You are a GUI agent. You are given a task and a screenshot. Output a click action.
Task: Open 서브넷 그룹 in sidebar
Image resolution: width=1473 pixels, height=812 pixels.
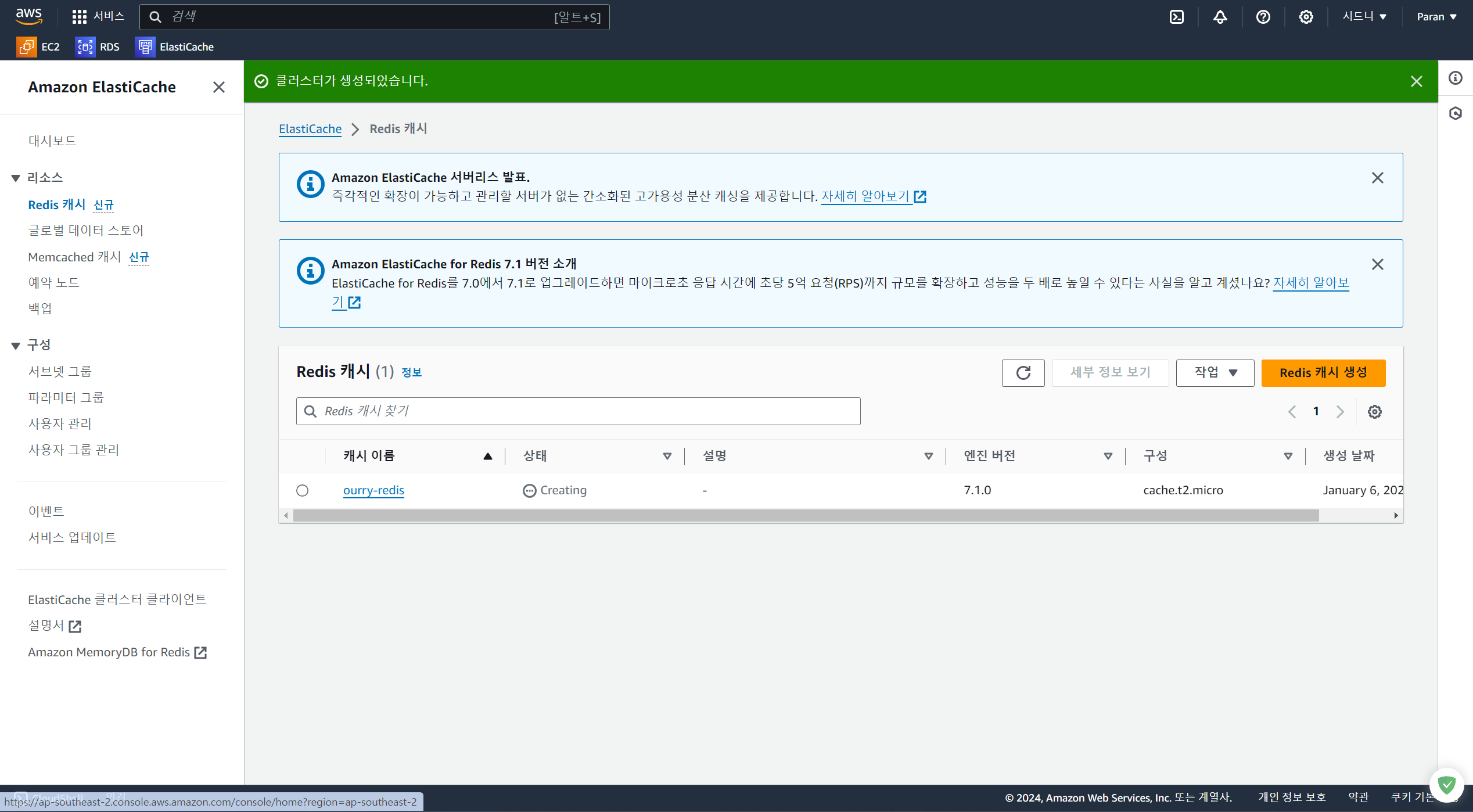click(60, 372)
